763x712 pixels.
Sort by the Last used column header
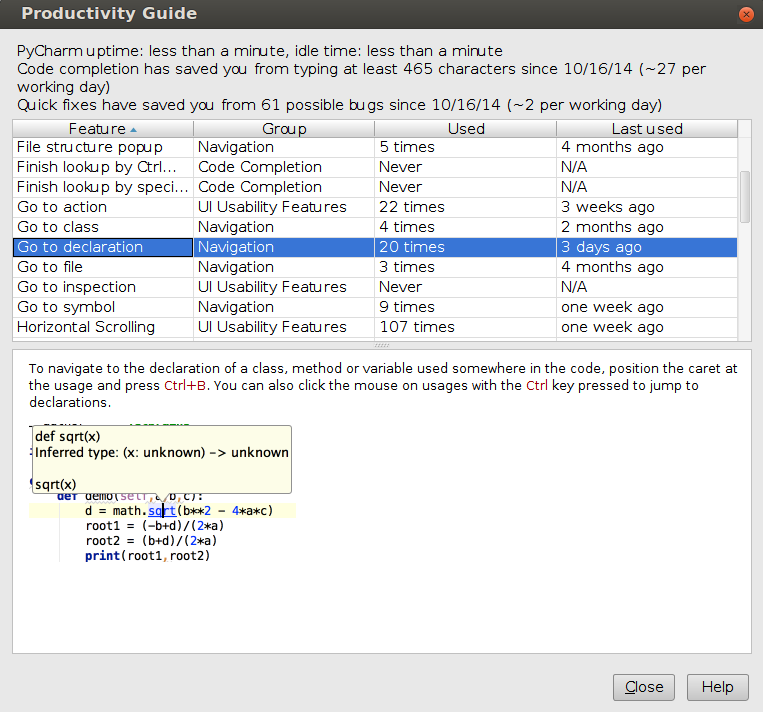click(x=647, y=129)
